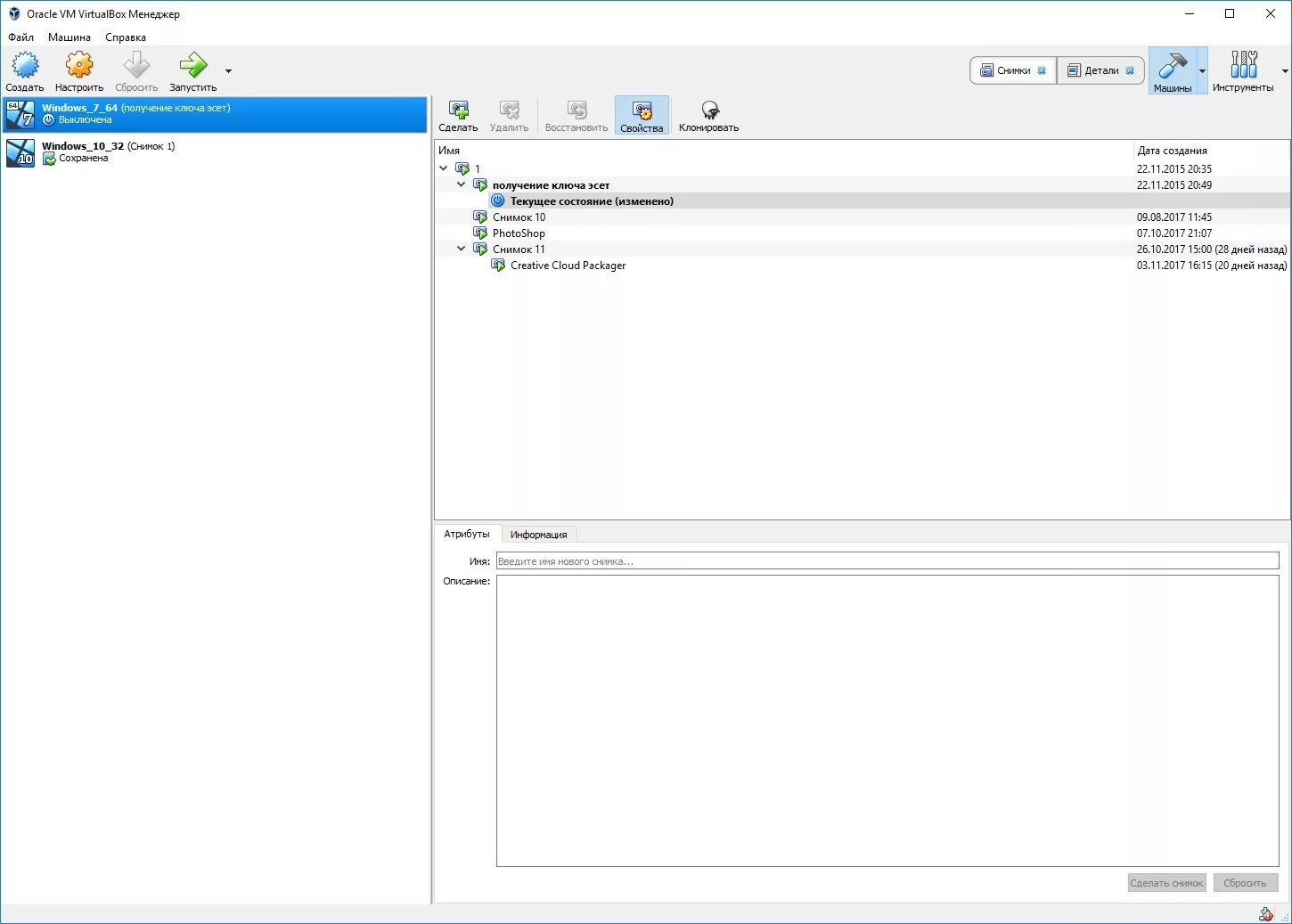
Task: Click the Windows 10 OS icon
Action: pos(20,152)
